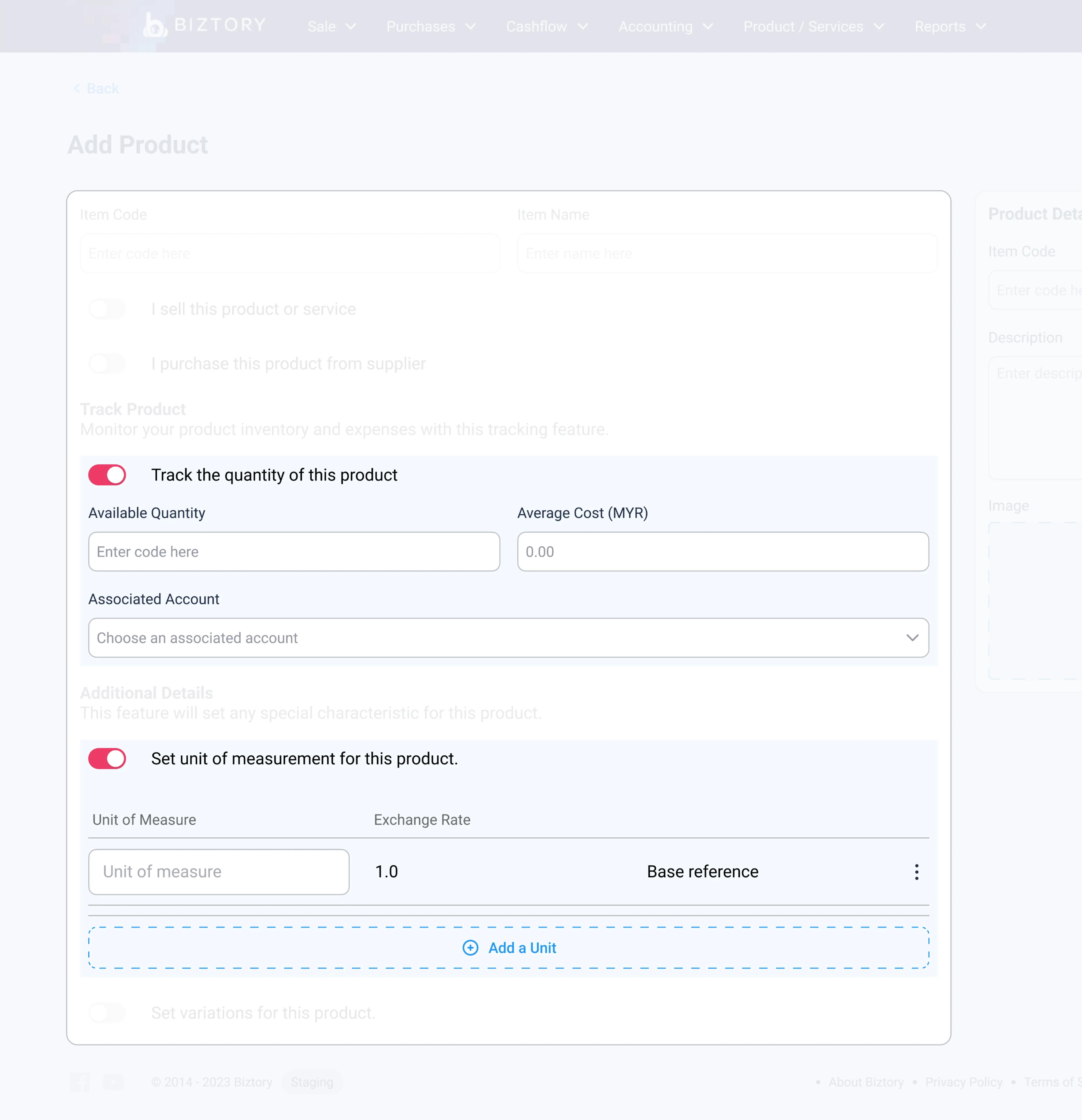This screenshot has height=1120, width=1082.
Task: Click the Image upload area in side panel
Action: click(x=1035, y=601)
